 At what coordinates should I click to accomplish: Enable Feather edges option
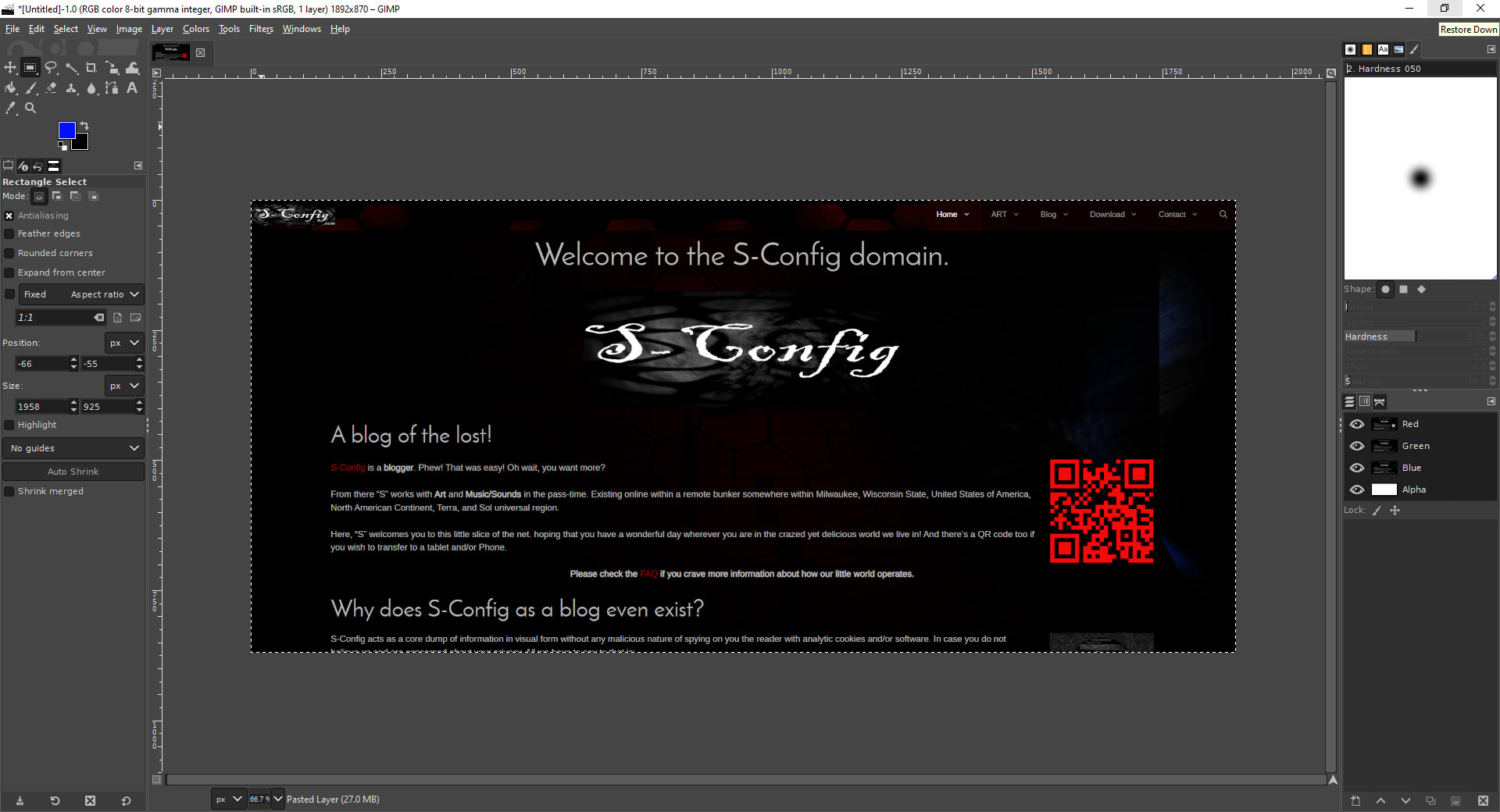[x=9, y=233]
